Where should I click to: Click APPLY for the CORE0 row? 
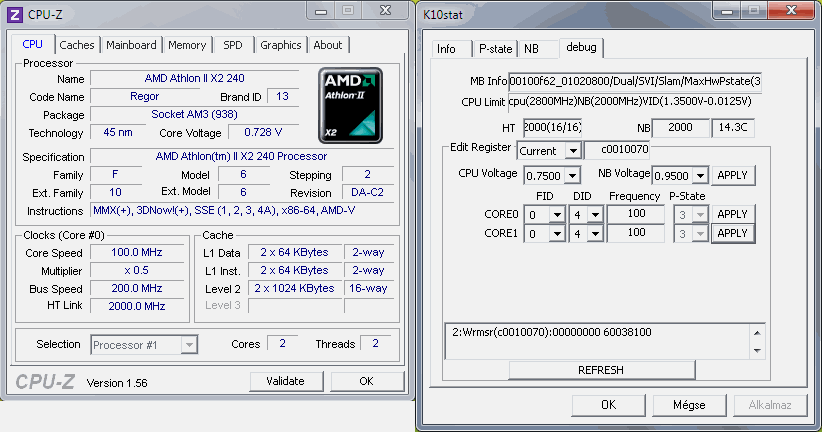(733, 214)
